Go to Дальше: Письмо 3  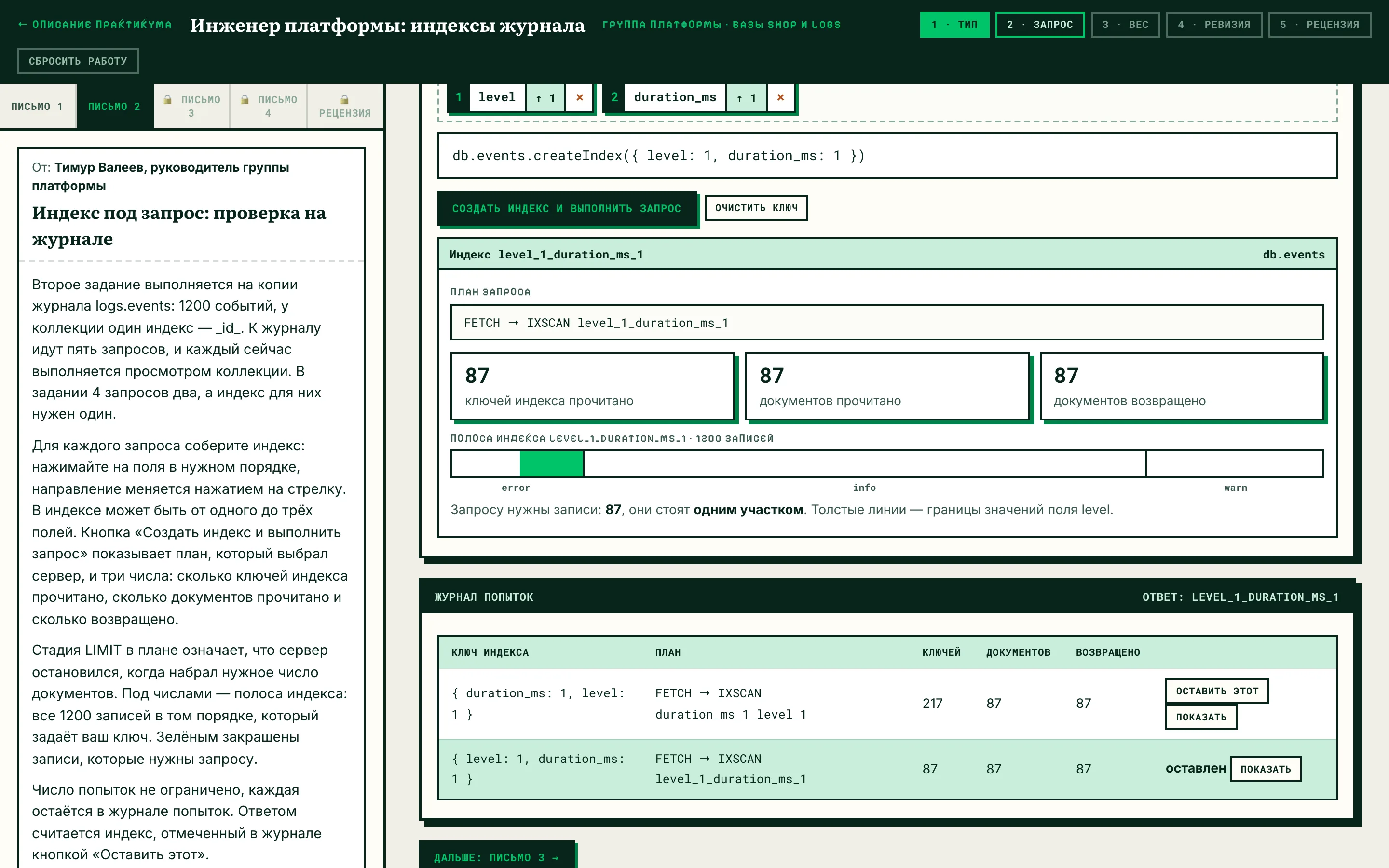click(496, 856)
